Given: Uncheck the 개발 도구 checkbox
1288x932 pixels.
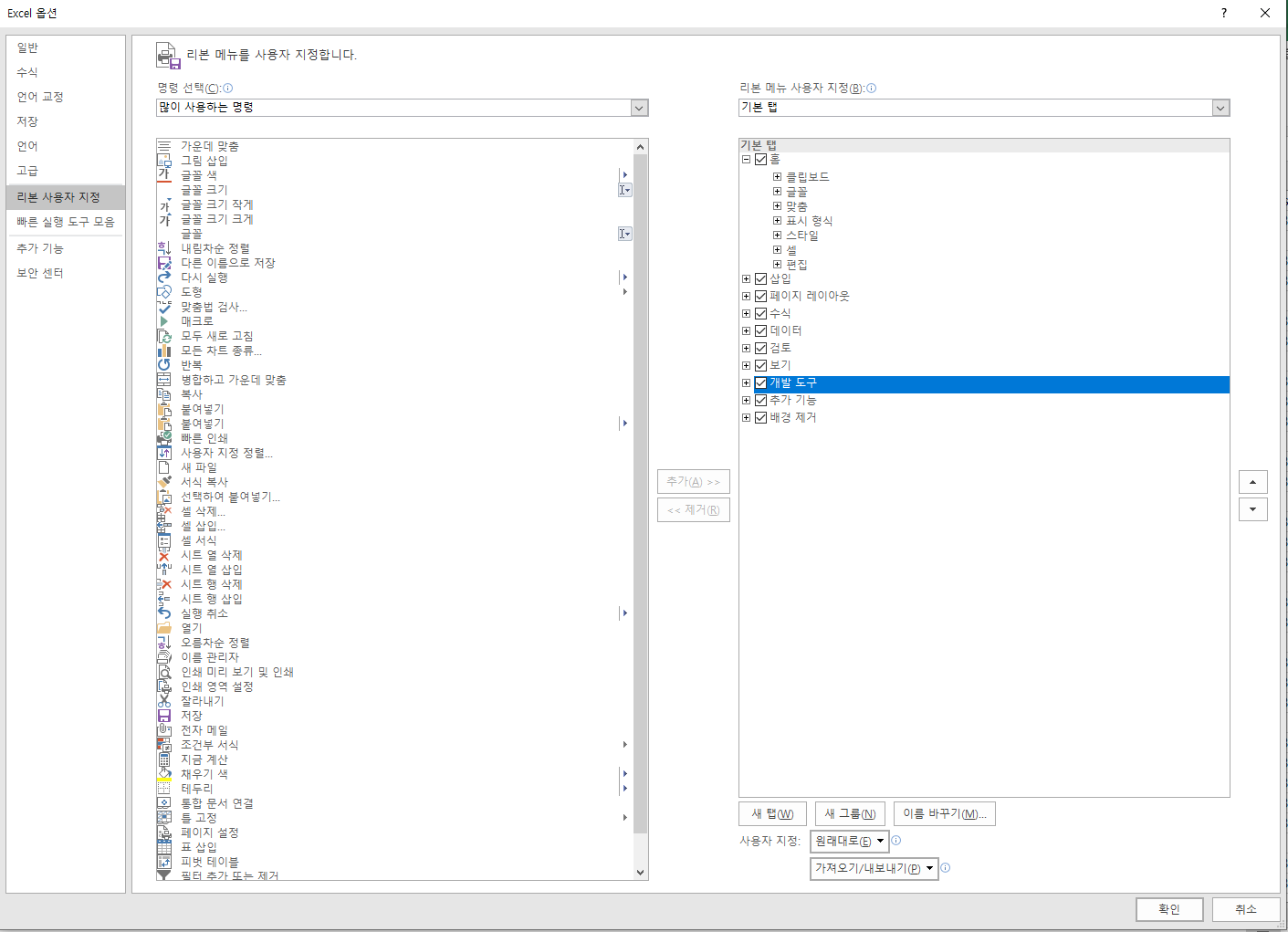Looking at the screenshot, I should (760, 382).
